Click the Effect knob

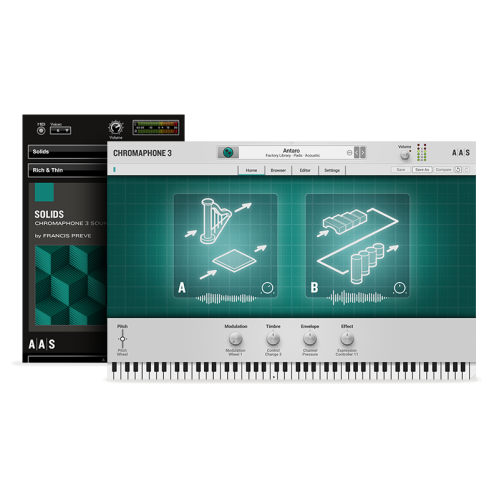347,339
